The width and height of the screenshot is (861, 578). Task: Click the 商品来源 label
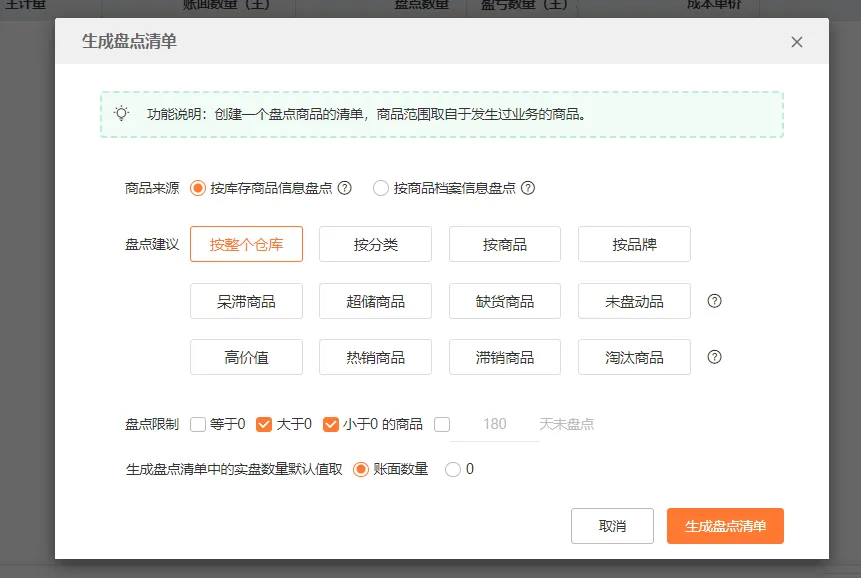pos(152,188)
